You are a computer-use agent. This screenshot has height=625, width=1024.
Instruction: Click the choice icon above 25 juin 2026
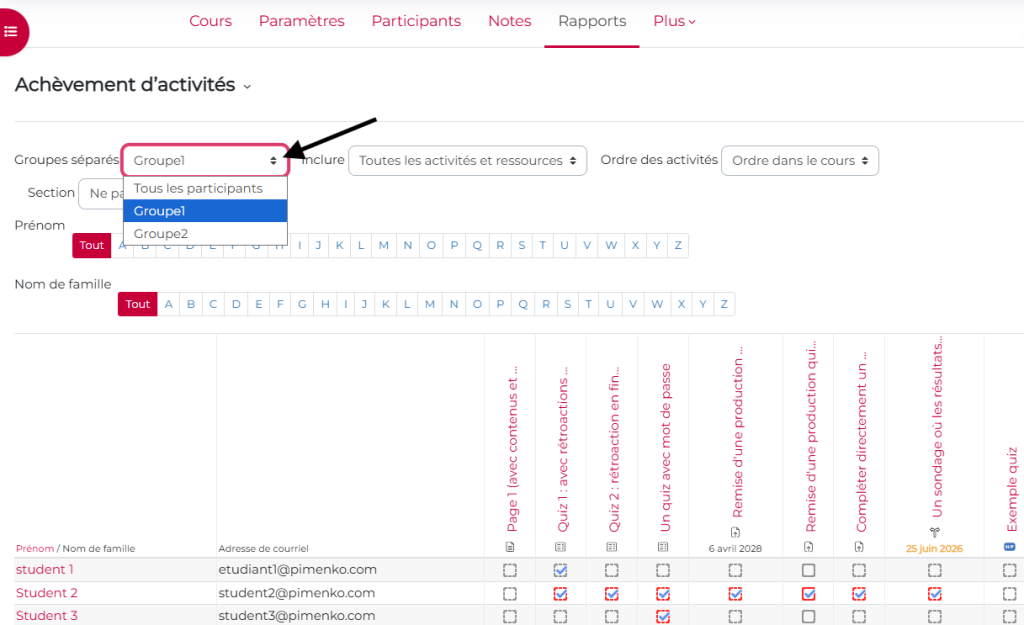pos(935,532)
